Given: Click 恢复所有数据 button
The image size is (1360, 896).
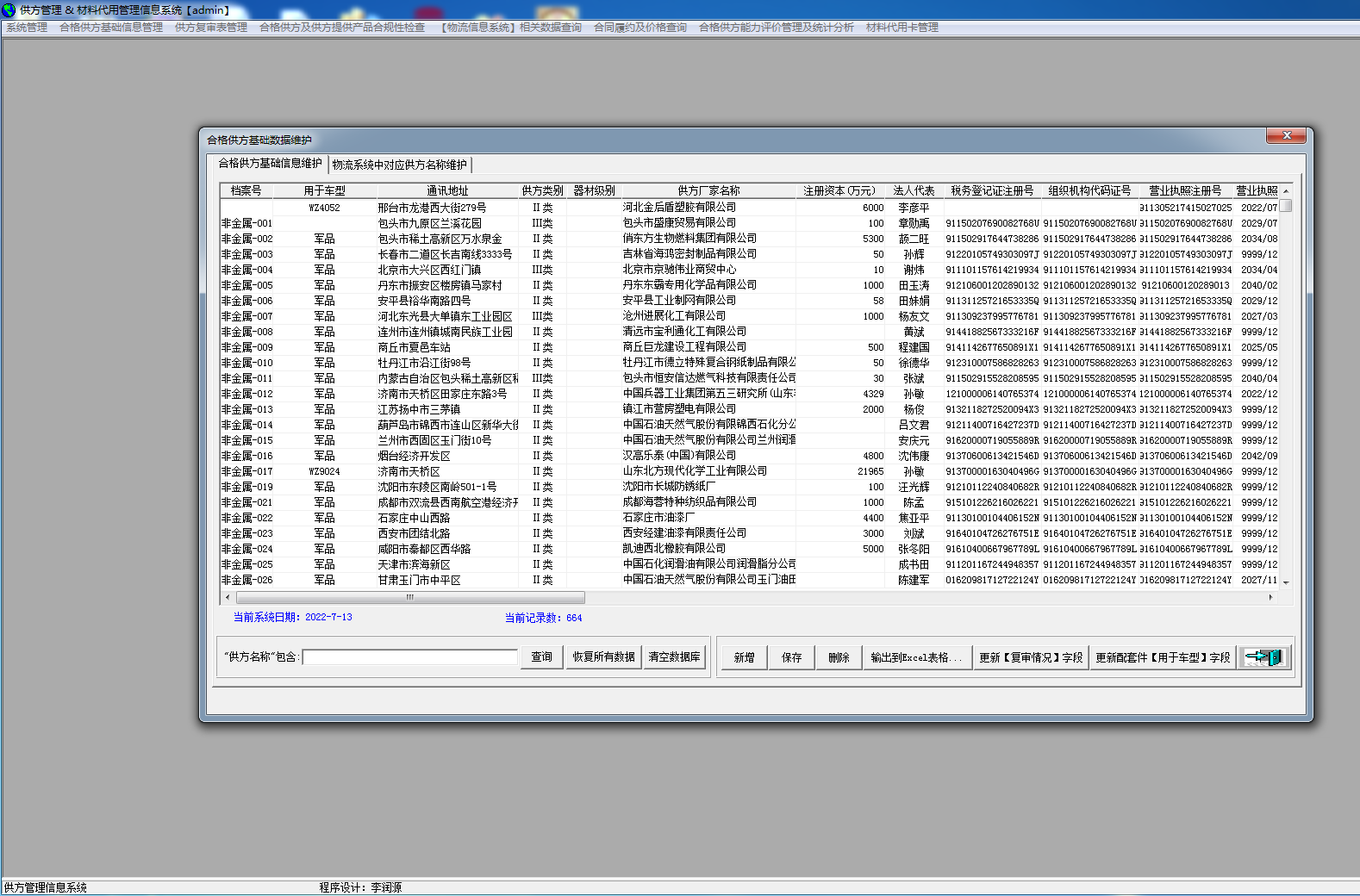Looking at the screenshot, I should [604, 657].
